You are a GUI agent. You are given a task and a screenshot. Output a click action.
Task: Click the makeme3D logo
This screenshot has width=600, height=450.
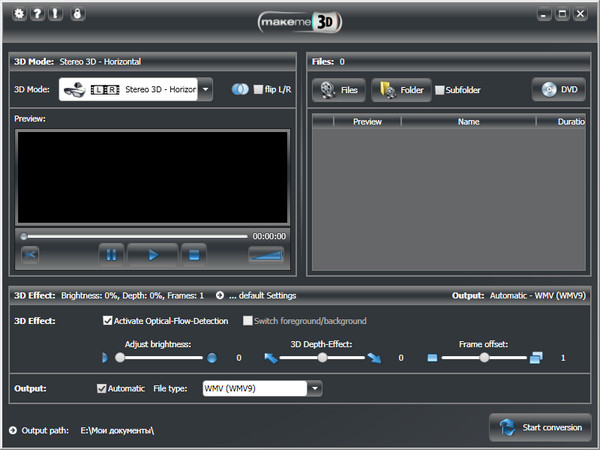click(x=300, y=22)
